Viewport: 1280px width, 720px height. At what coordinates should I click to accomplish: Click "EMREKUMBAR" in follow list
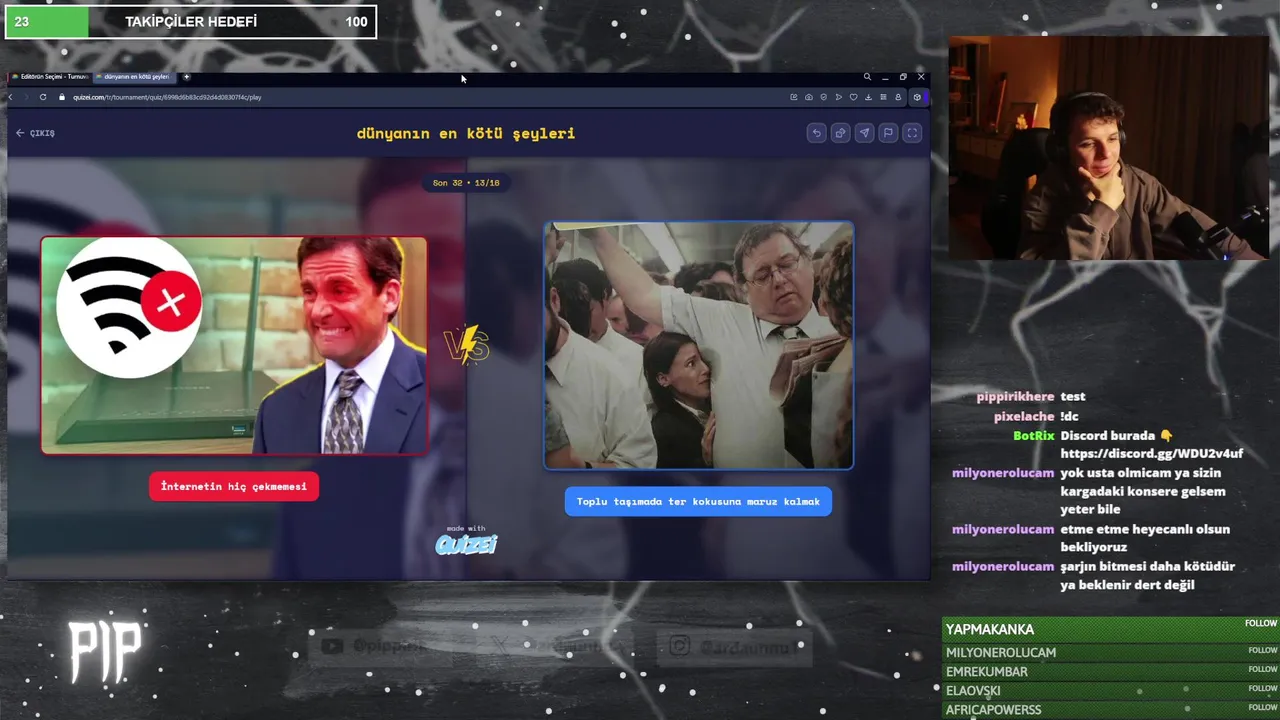[x=987, y=671]
